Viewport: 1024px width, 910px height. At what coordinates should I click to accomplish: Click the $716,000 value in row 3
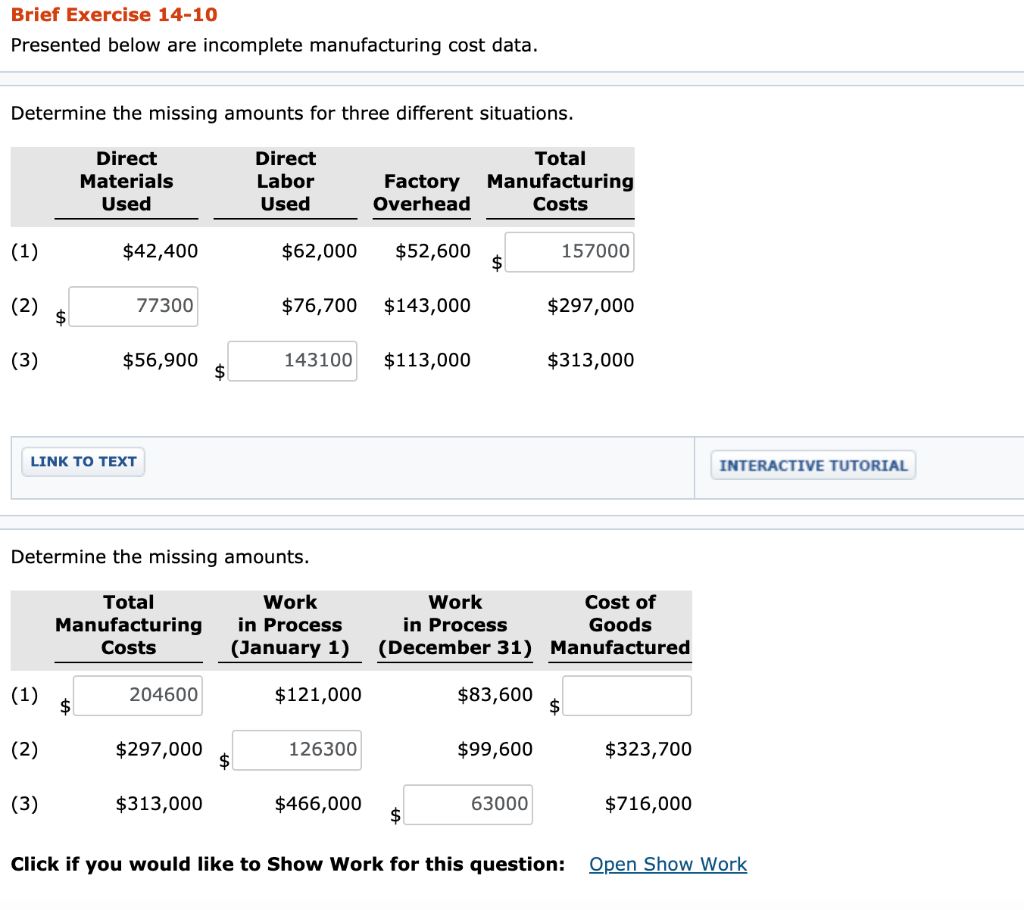(x=646, y=803)
